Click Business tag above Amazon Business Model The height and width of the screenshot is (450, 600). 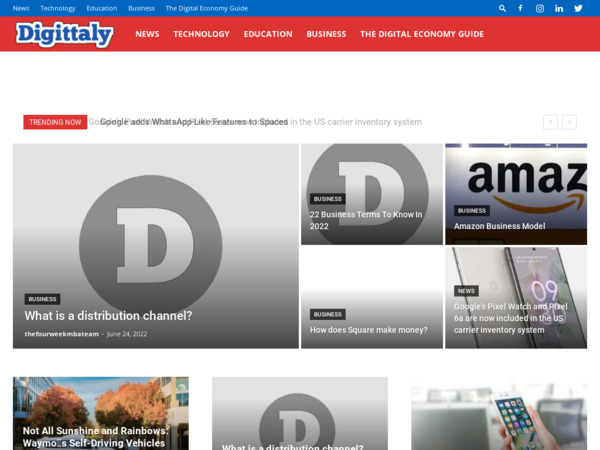[x=472, y=210]
